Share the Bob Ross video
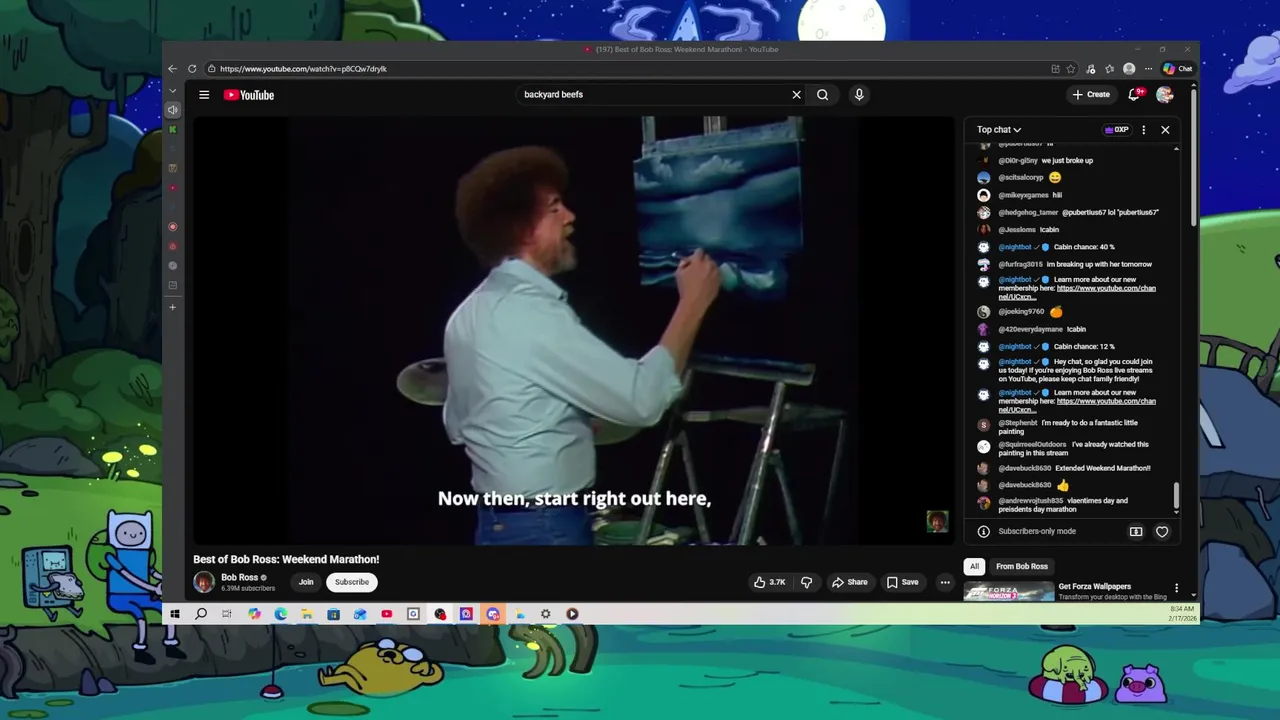 [850, 582]
